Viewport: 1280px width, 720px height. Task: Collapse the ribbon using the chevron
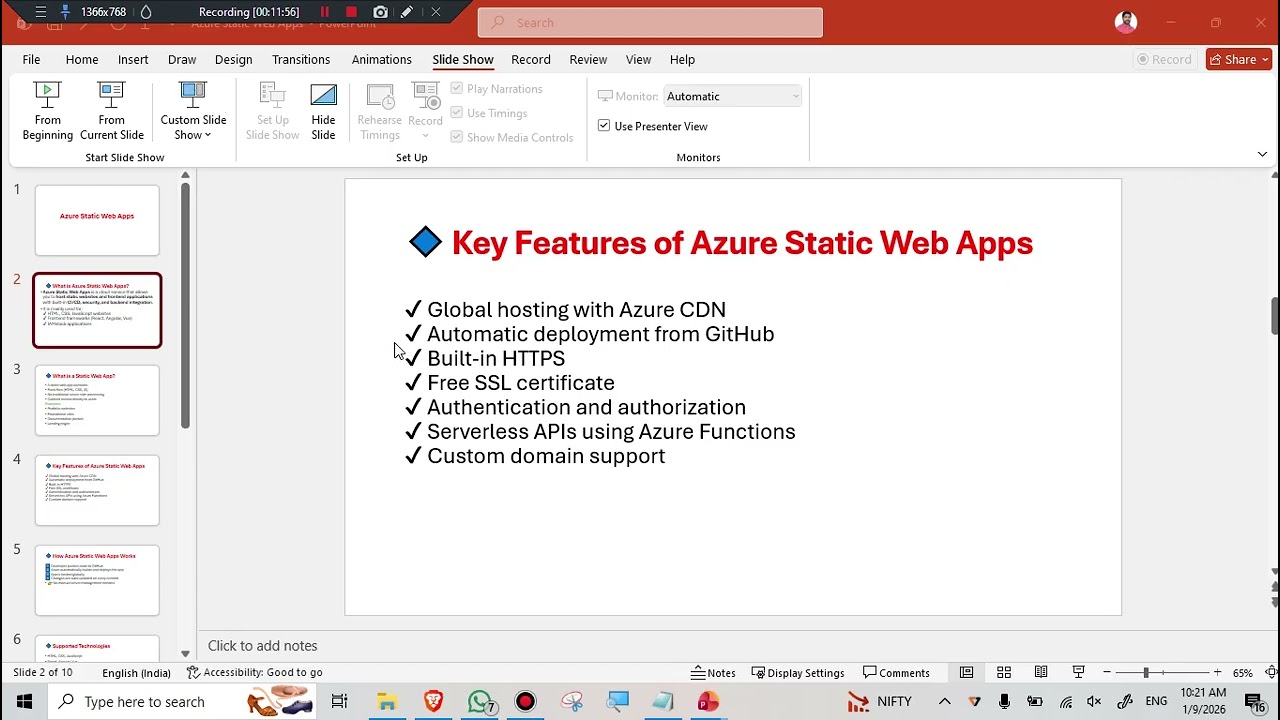coord(1262,154)
